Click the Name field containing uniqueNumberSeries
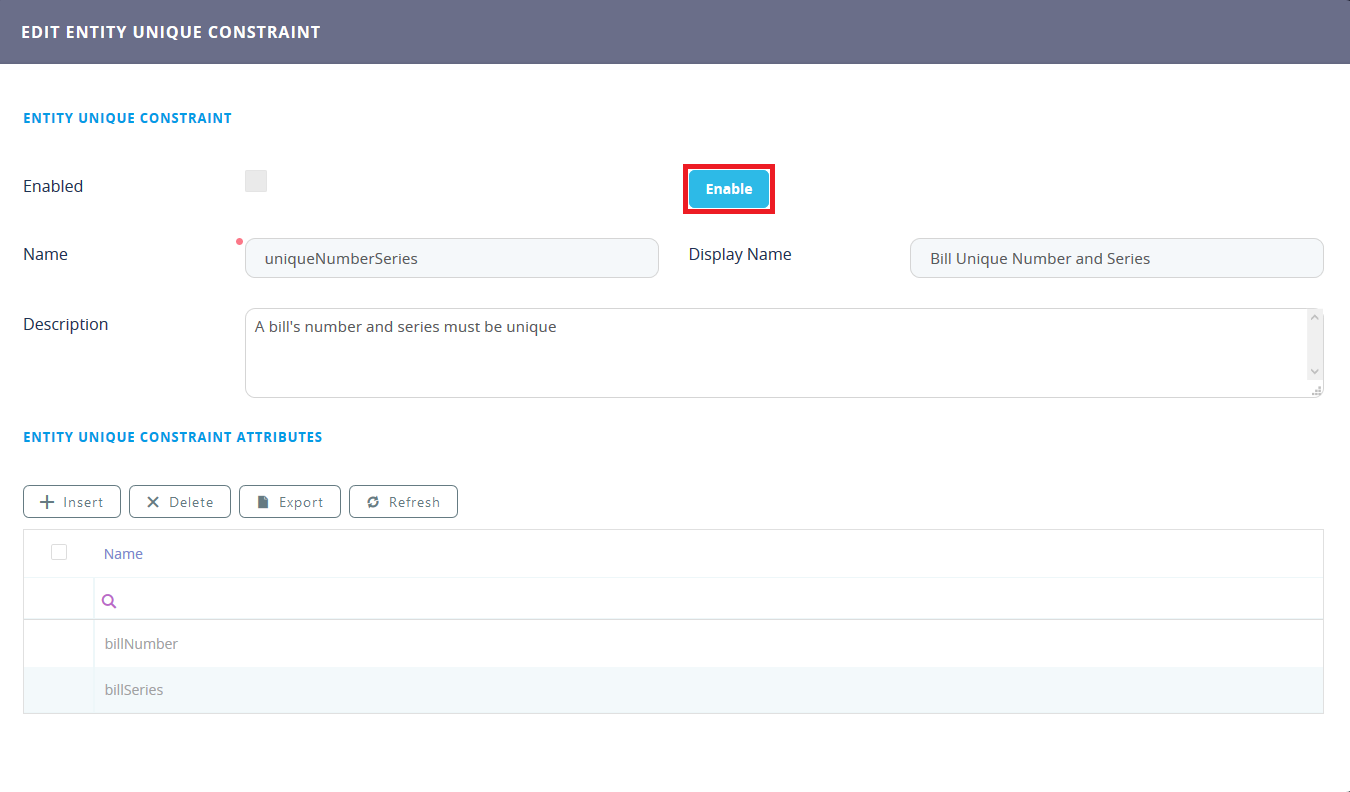This screenshot has width=1350, height=792. (451, 258)
